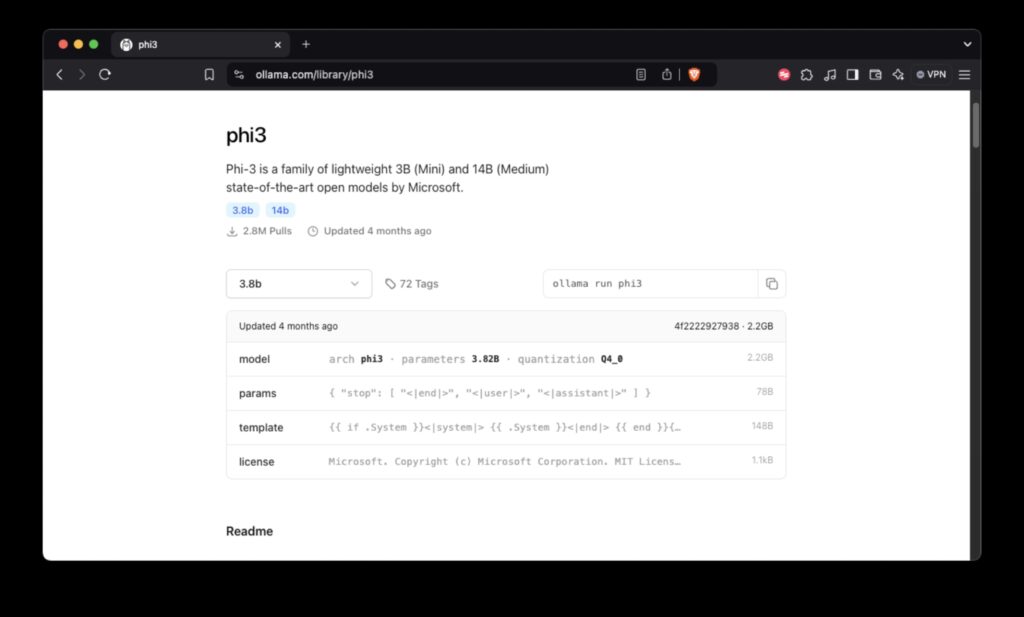Open reader mode from address bar
This screenshot has width=1024, height=617.
[641, 74]
